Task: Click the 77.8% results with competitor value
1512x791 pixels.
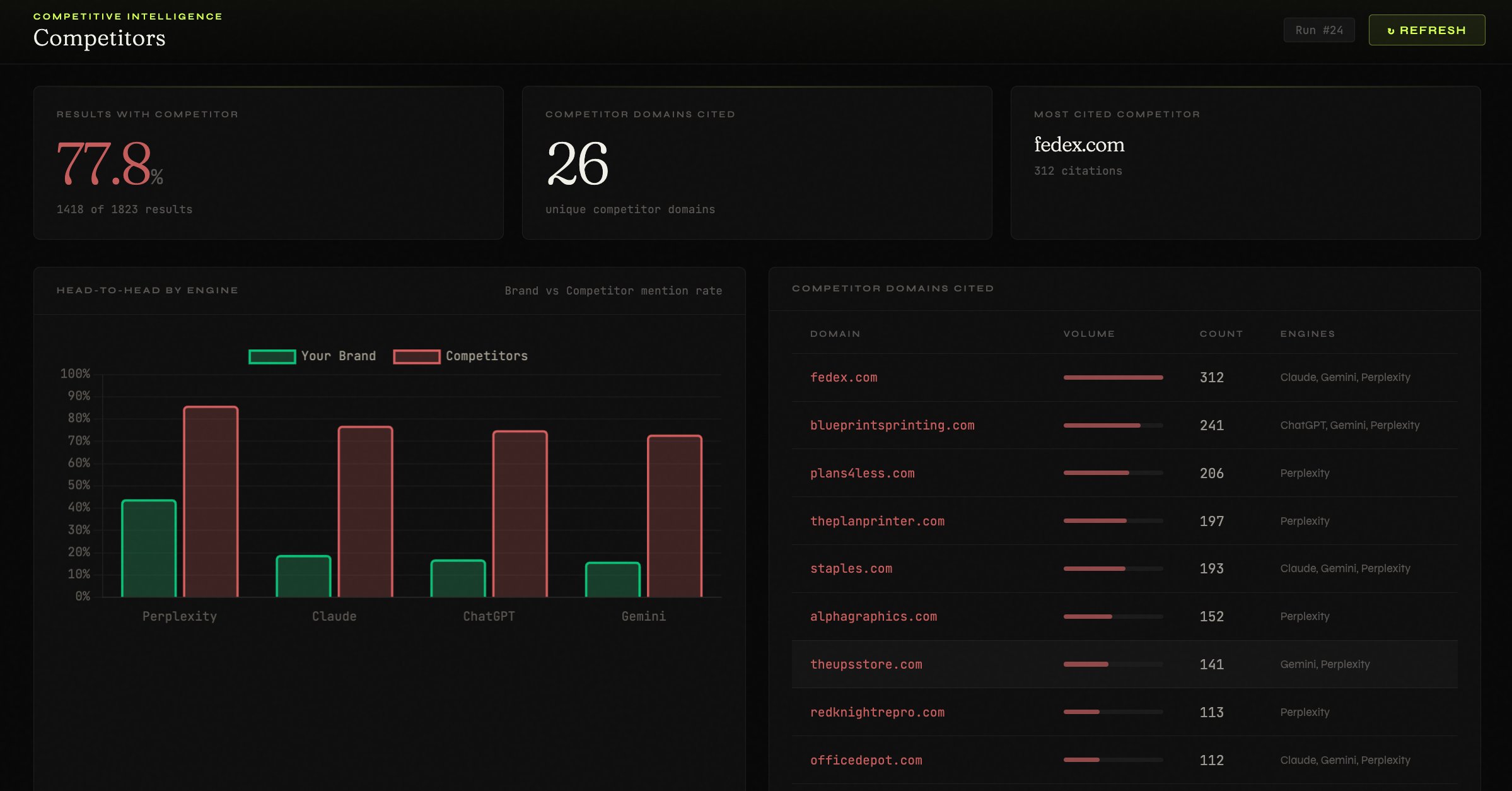Action: [x=110, y=163]
